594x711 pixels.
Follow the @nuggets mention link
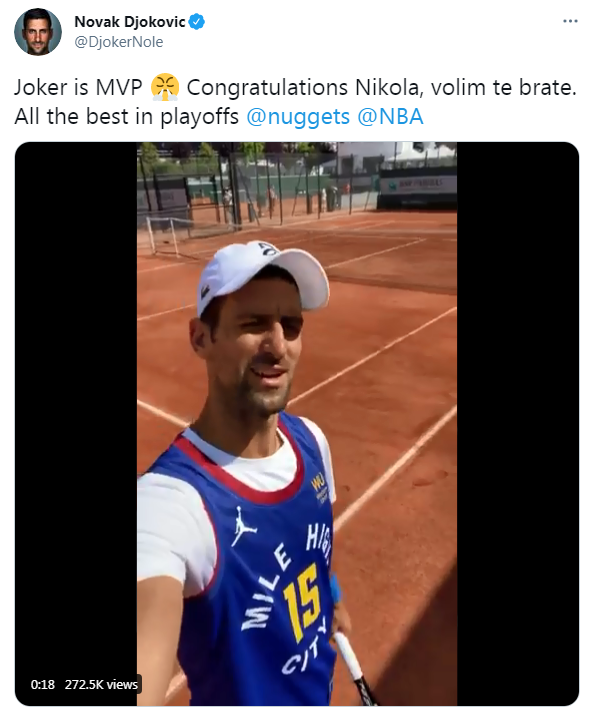(298, 117)
